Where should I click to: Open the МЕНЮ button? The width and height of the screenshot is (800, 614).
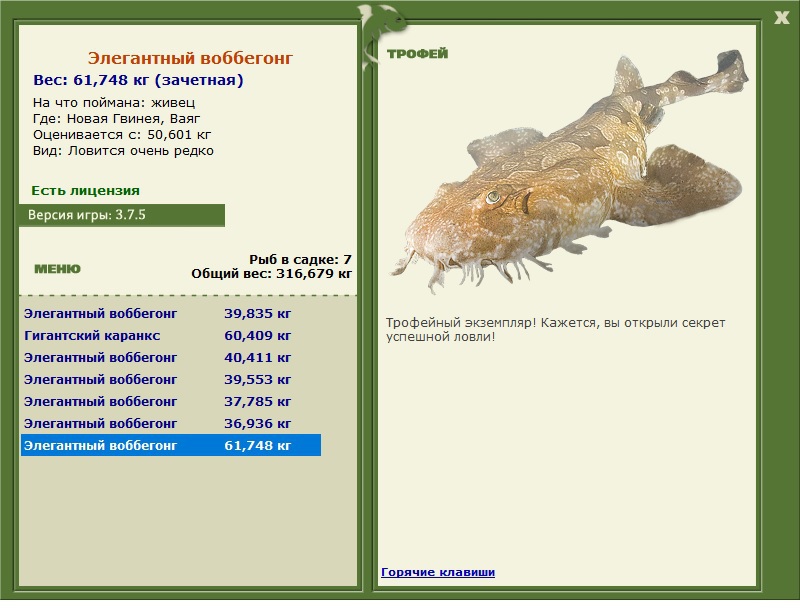click(57, 269)
